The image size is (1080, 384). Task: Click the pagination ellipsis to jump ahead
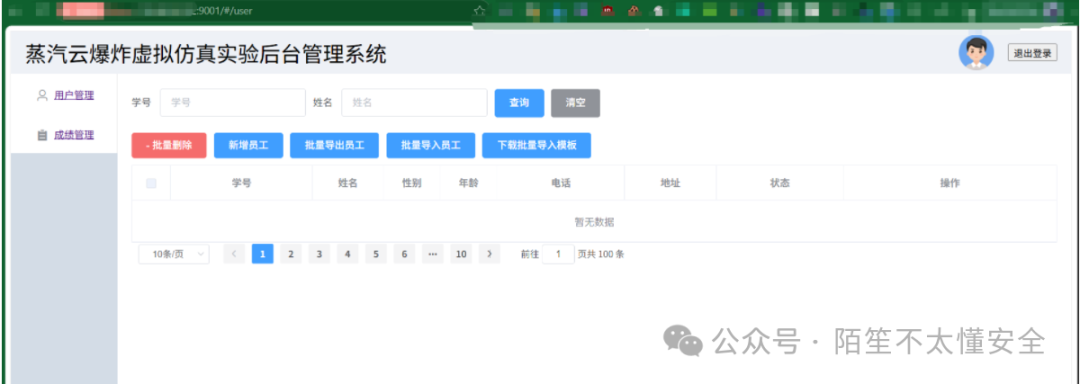point(433,254)
